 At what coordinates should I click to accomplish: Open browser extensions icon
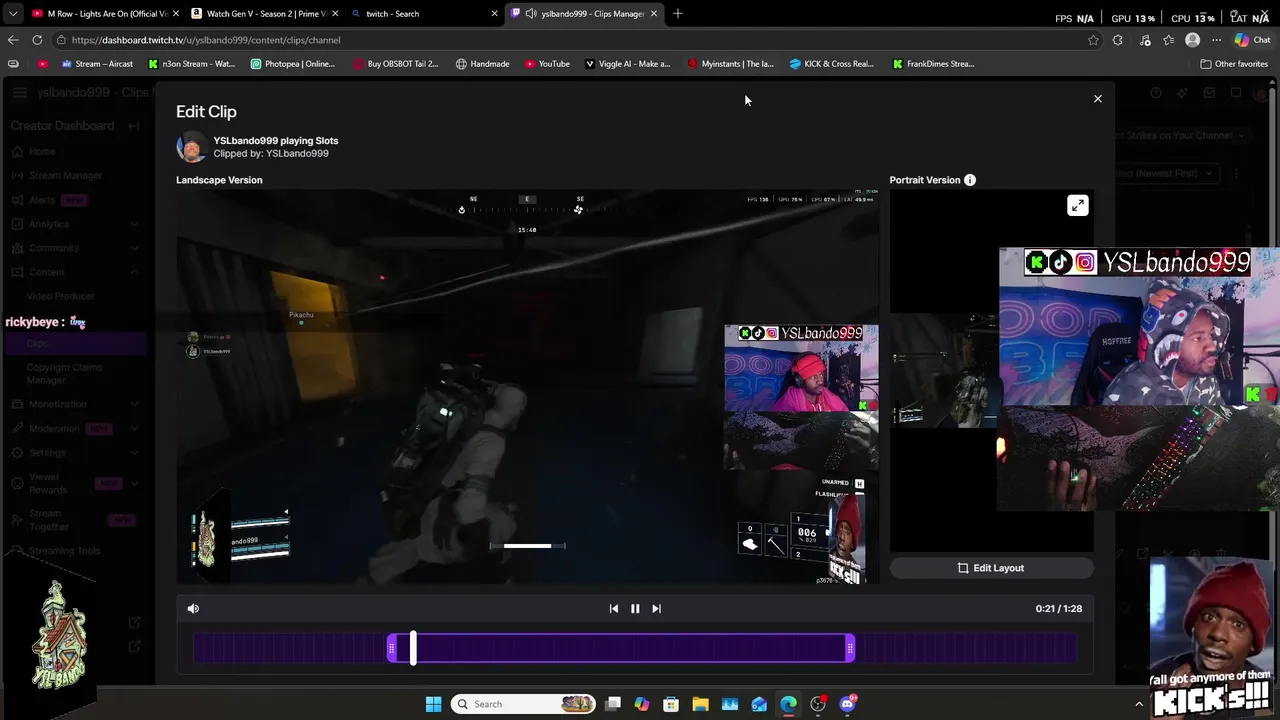(1118, 40)
